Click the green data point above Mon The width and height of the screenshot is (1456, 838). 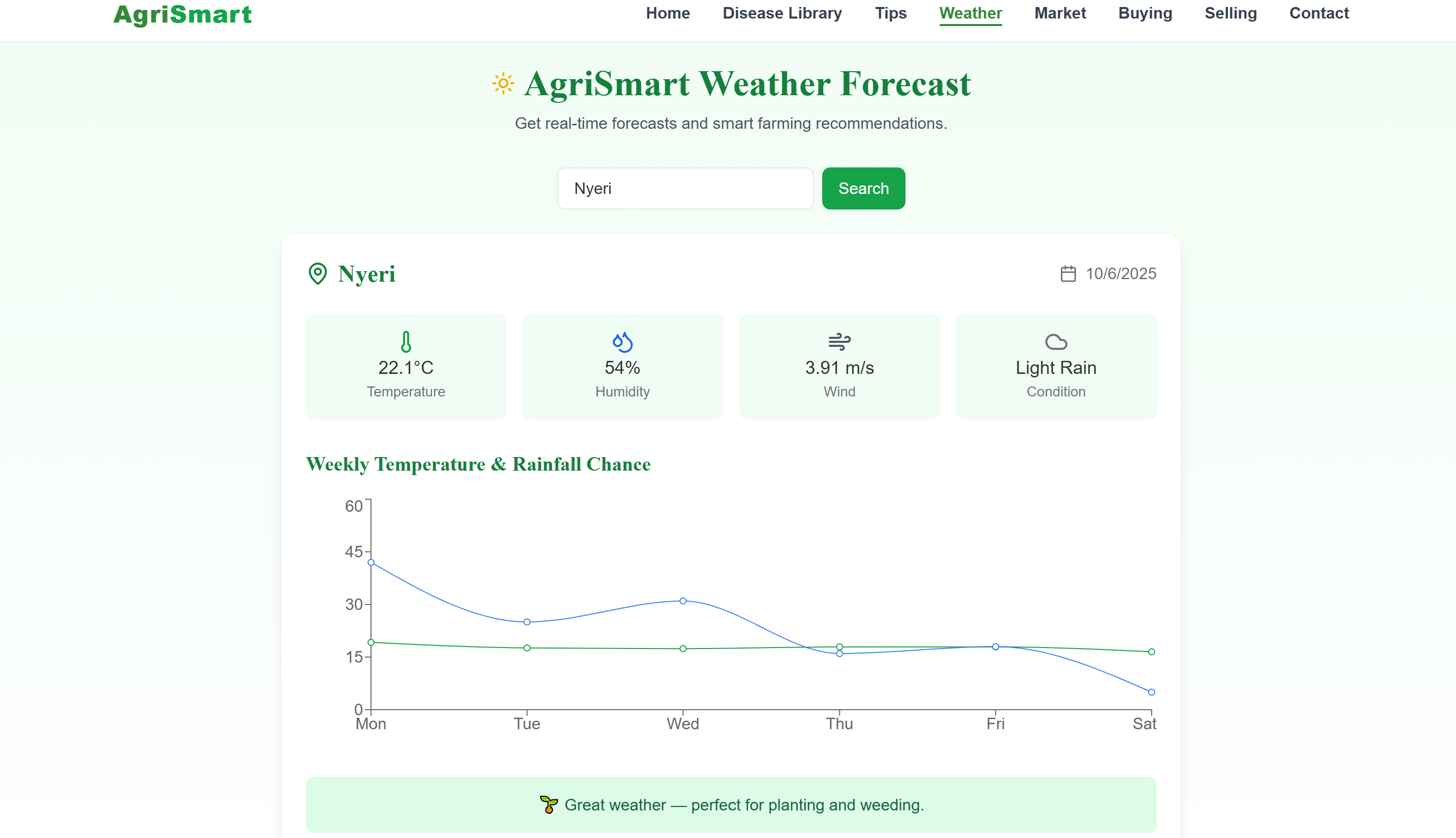[371, 643]
